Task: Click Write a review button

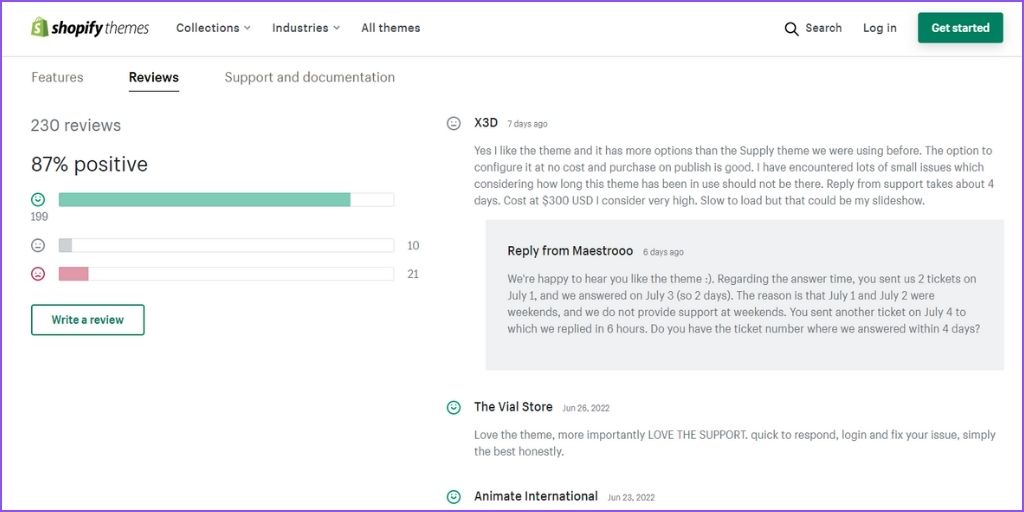Action: (88, 320)
